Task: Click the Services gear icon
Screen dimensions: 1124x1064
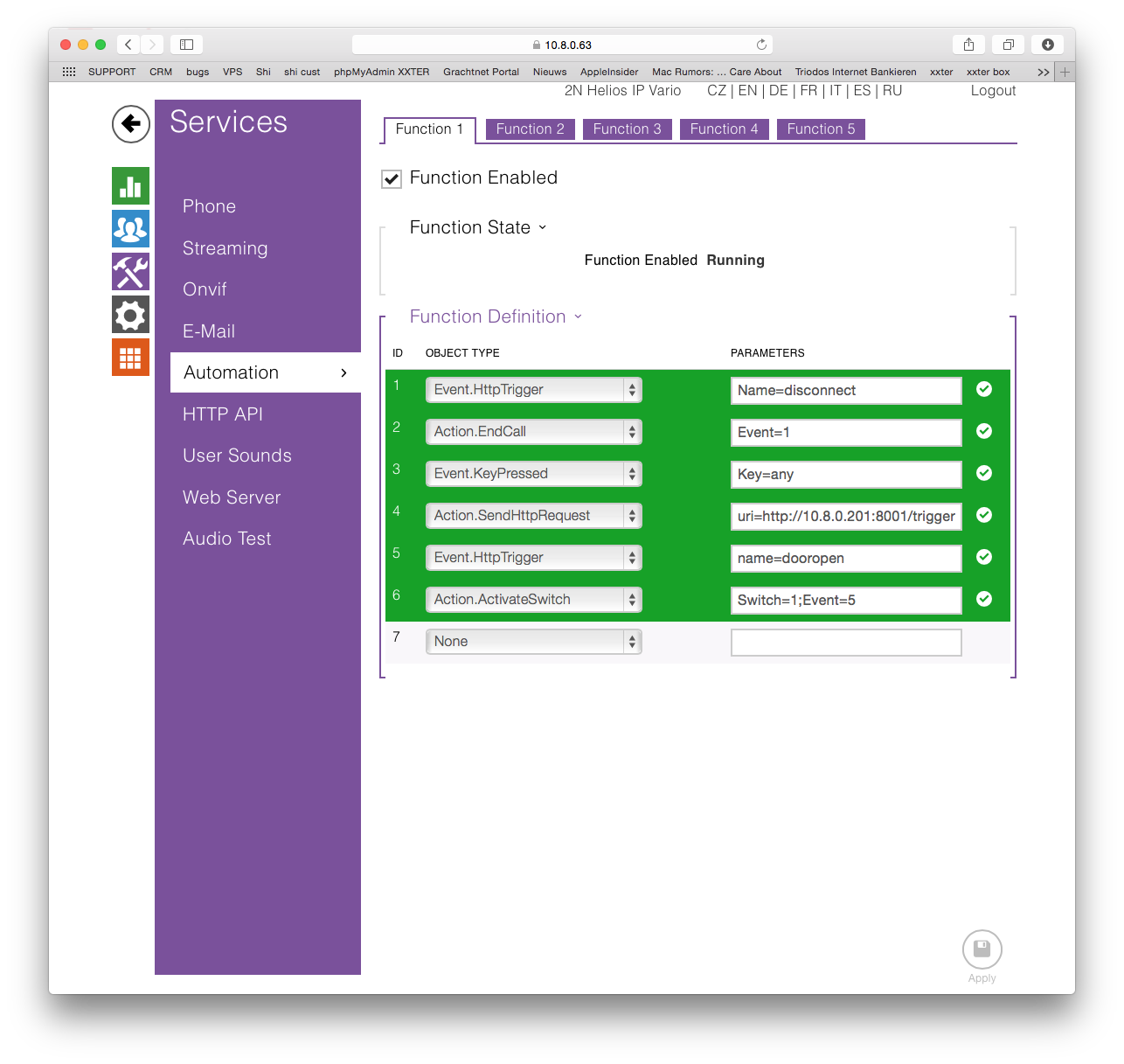Action: [130, 315]
